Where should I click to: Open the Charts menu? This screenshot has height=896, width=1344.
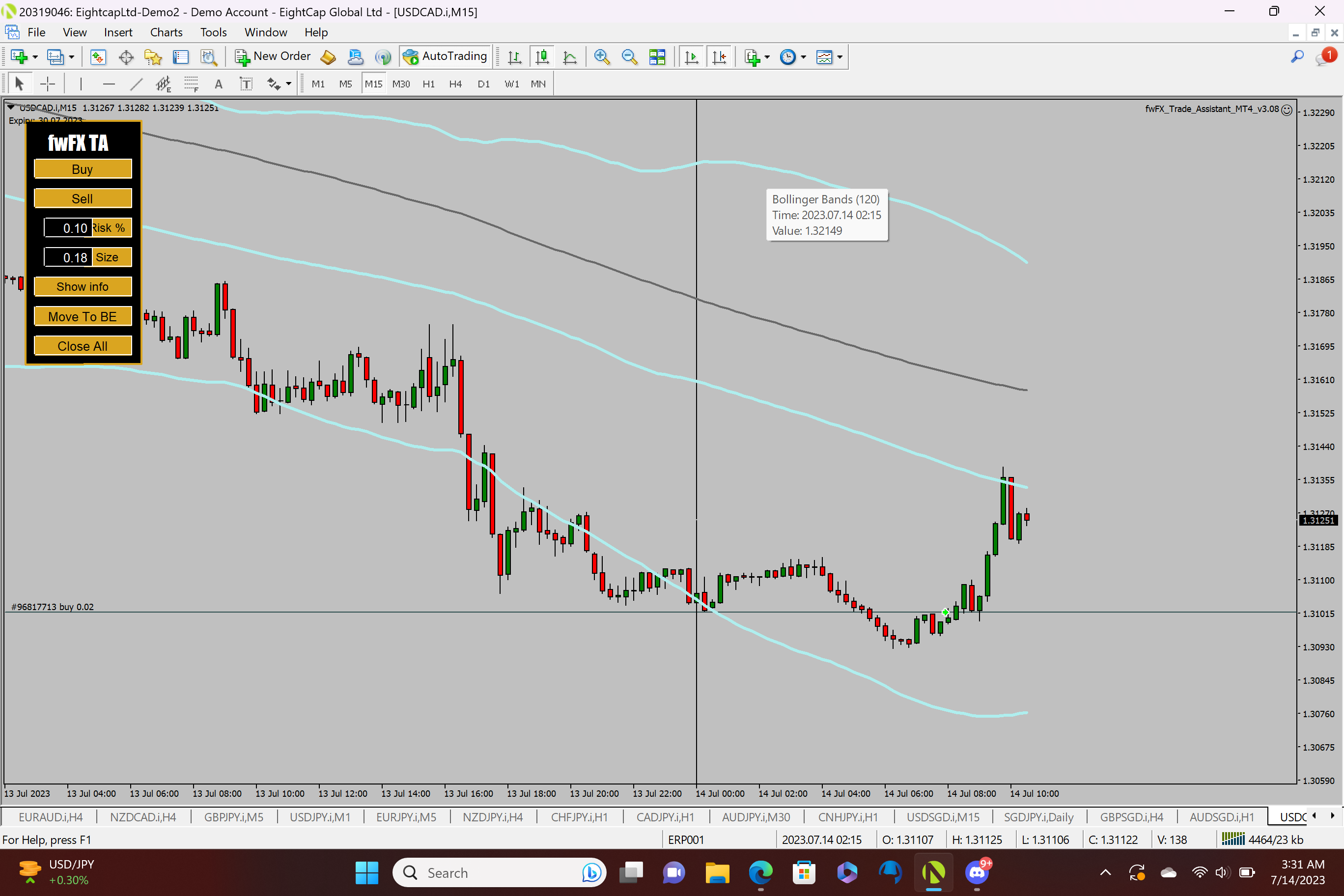point(166,32)
